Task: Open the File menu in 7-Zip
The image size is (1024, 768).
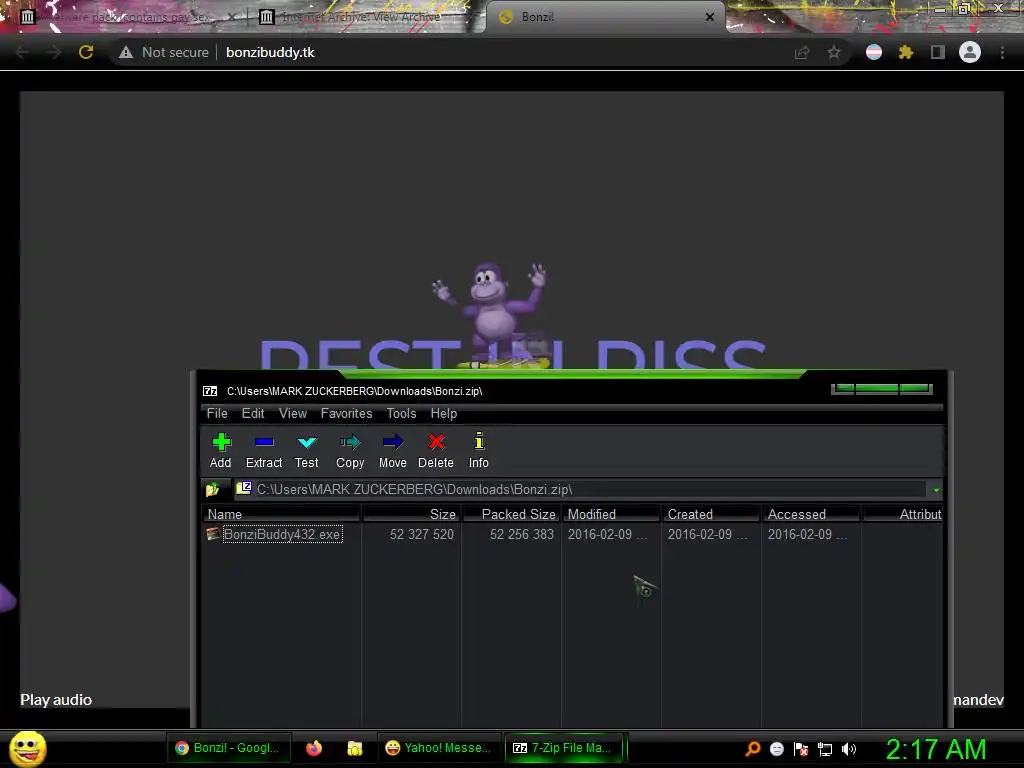Action: 217,413
